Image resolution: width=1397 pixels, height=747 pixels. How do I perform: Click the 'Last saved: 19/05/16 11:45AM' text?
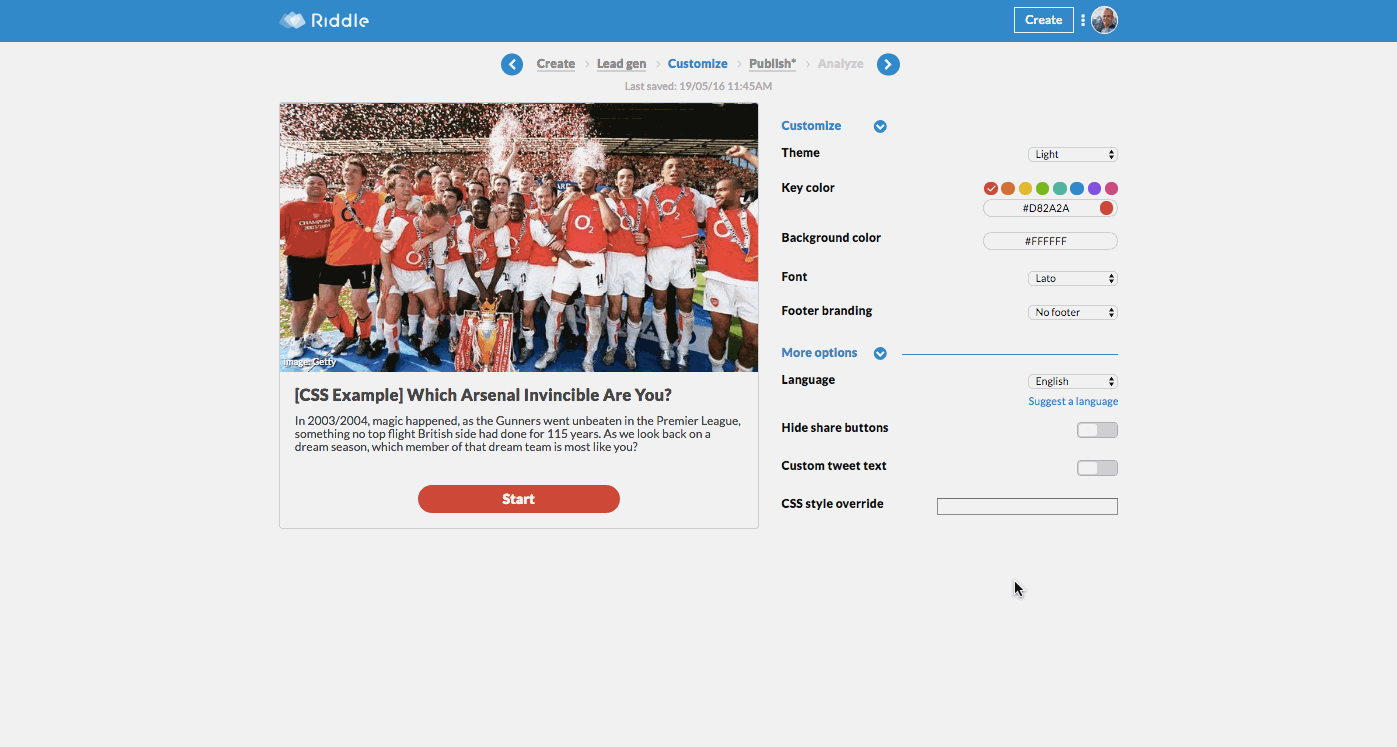pos(698,87)
